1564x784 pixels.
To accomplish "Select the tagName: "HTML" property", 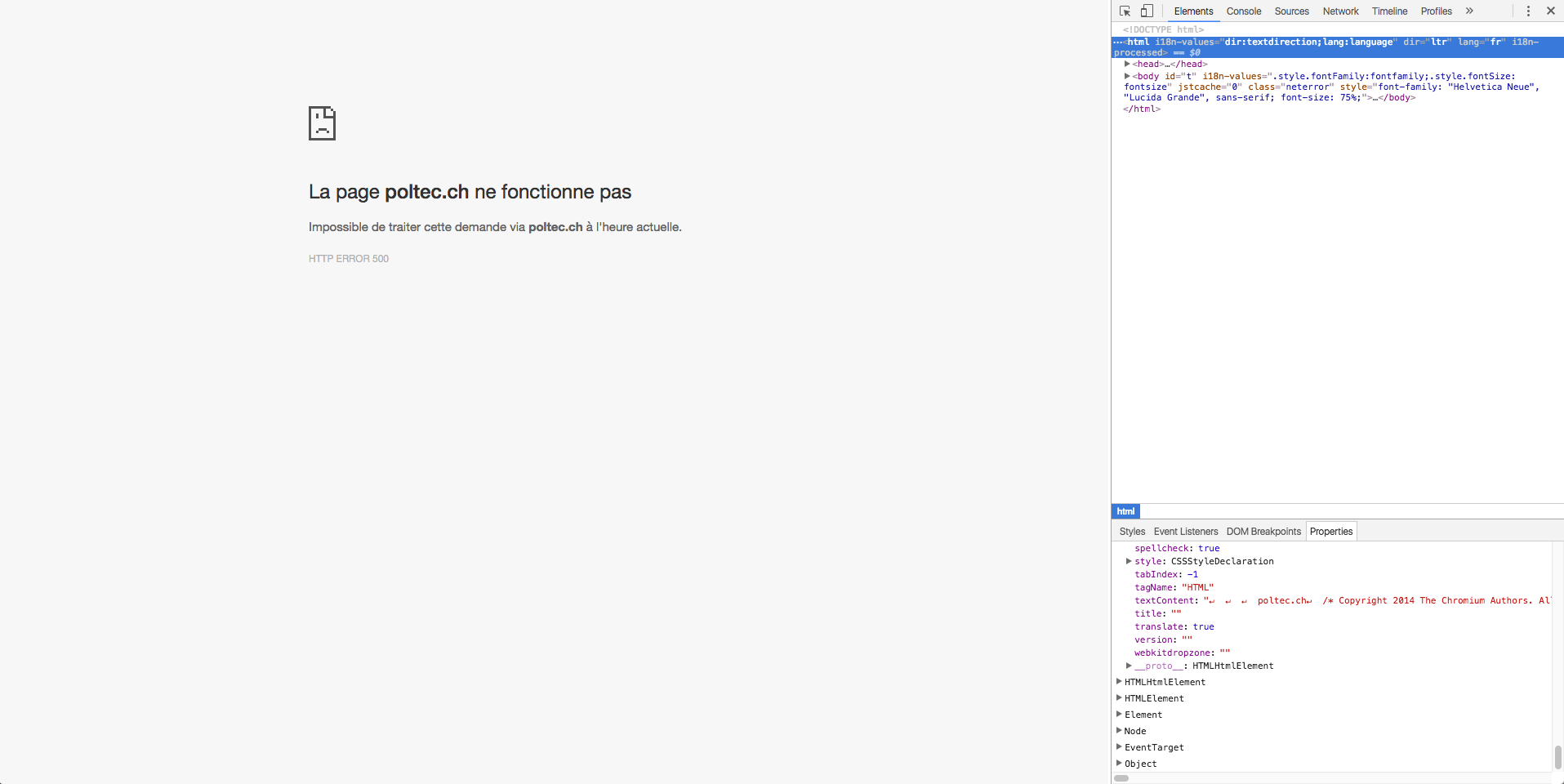I will click(1174, 587).
